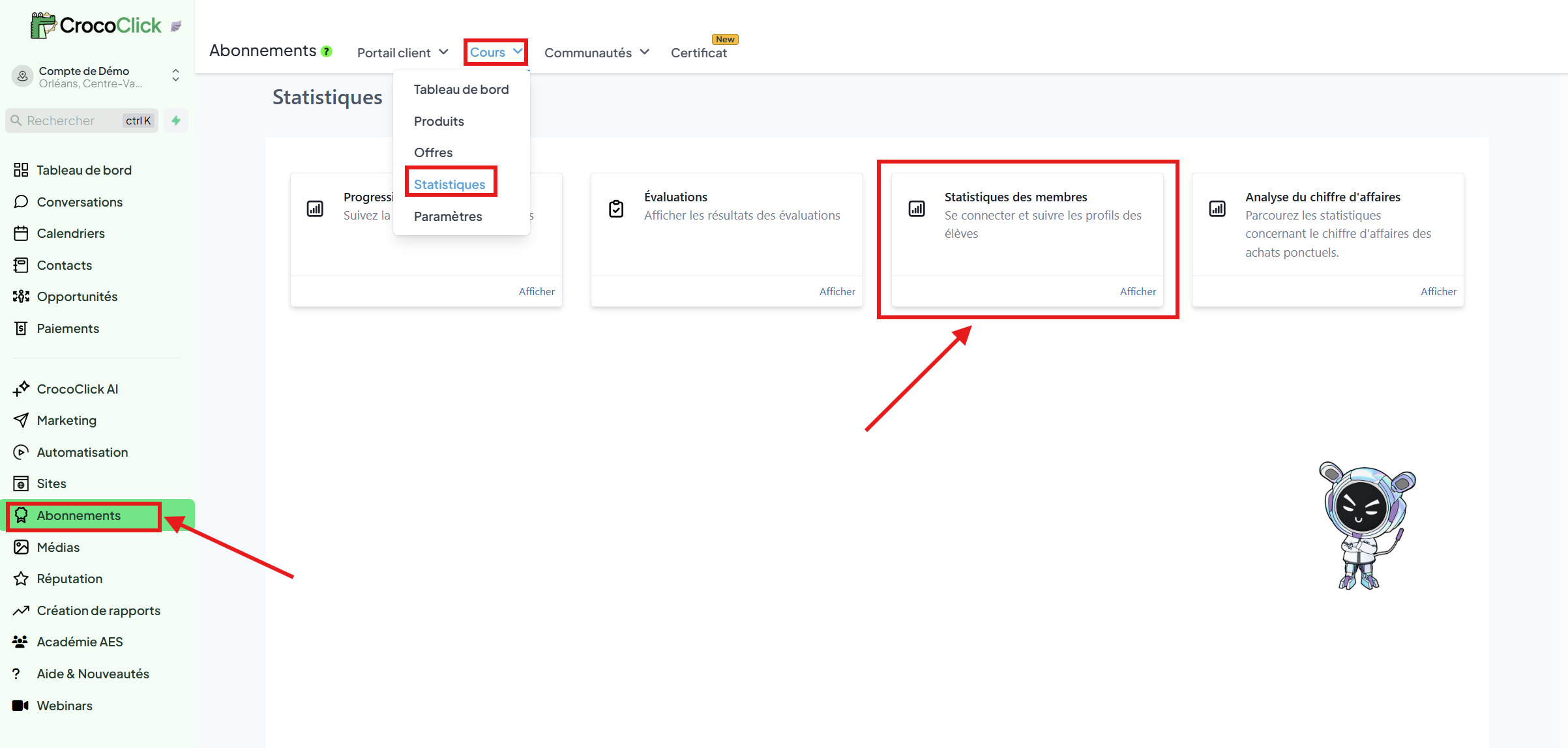Click the Calendriers calendar icon in the sidebar
Screen dimensions: 1568x748
[21, 233]
